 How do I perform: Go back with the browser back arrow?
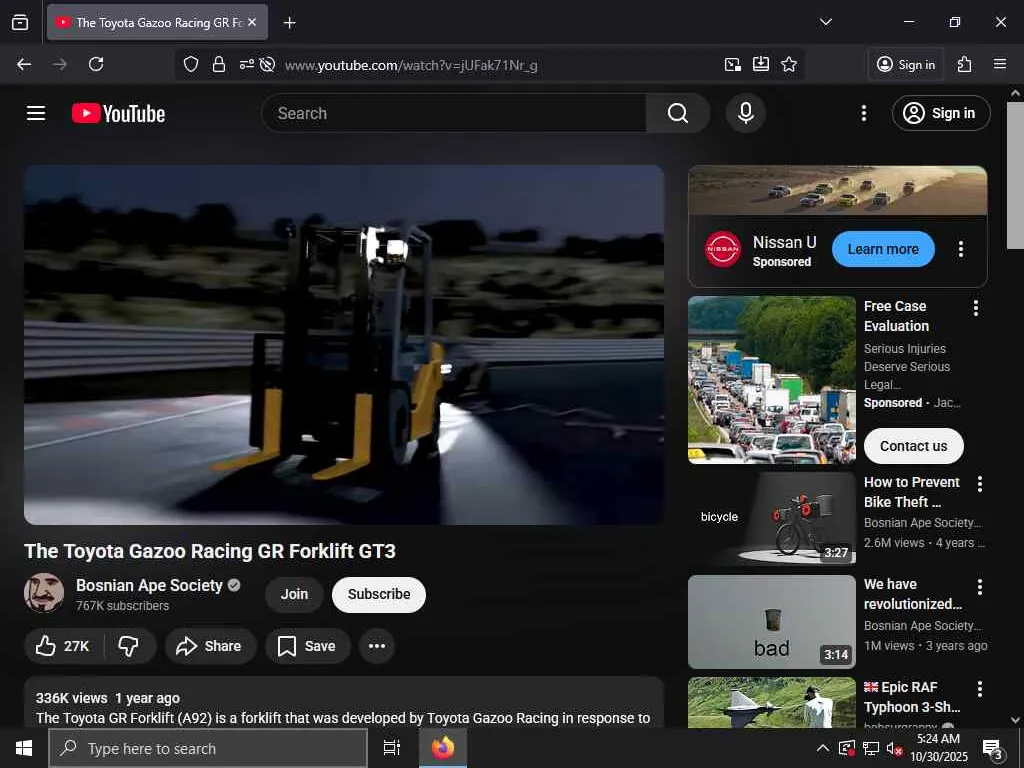point(24,64)
